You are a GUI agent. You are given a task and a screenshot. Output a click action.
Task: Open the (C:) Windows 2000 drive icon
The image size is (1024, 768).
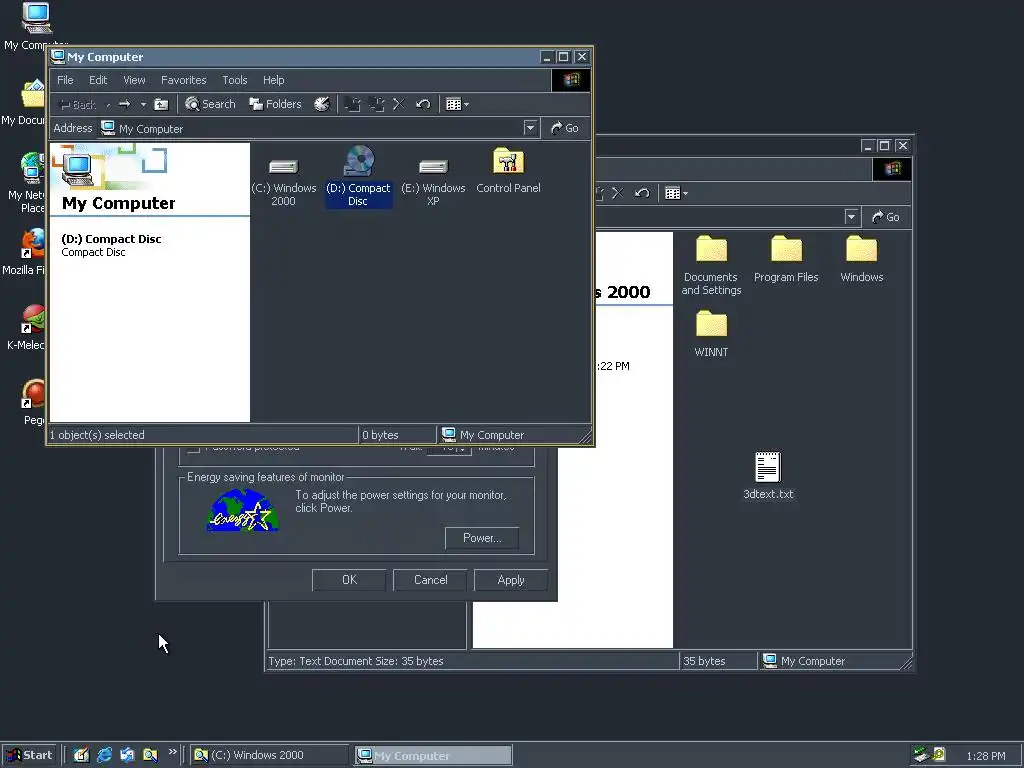[283, 176]
